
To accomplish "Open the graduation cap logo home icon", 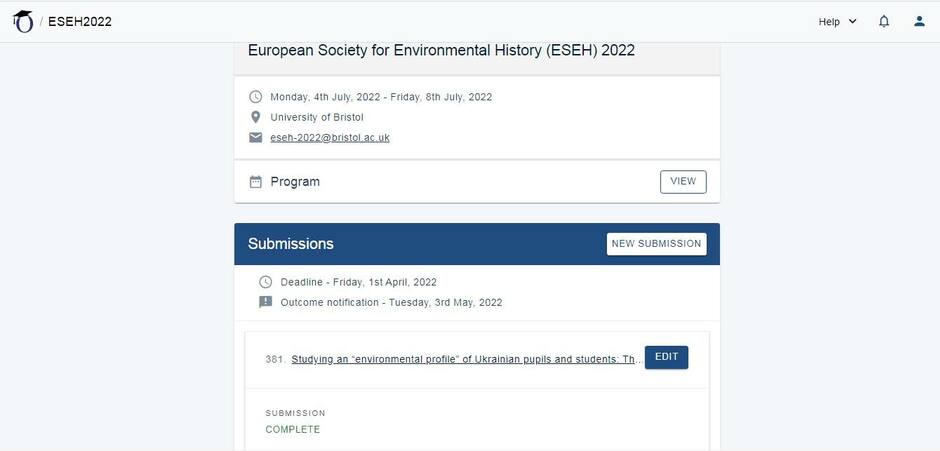I will (23, 22).
